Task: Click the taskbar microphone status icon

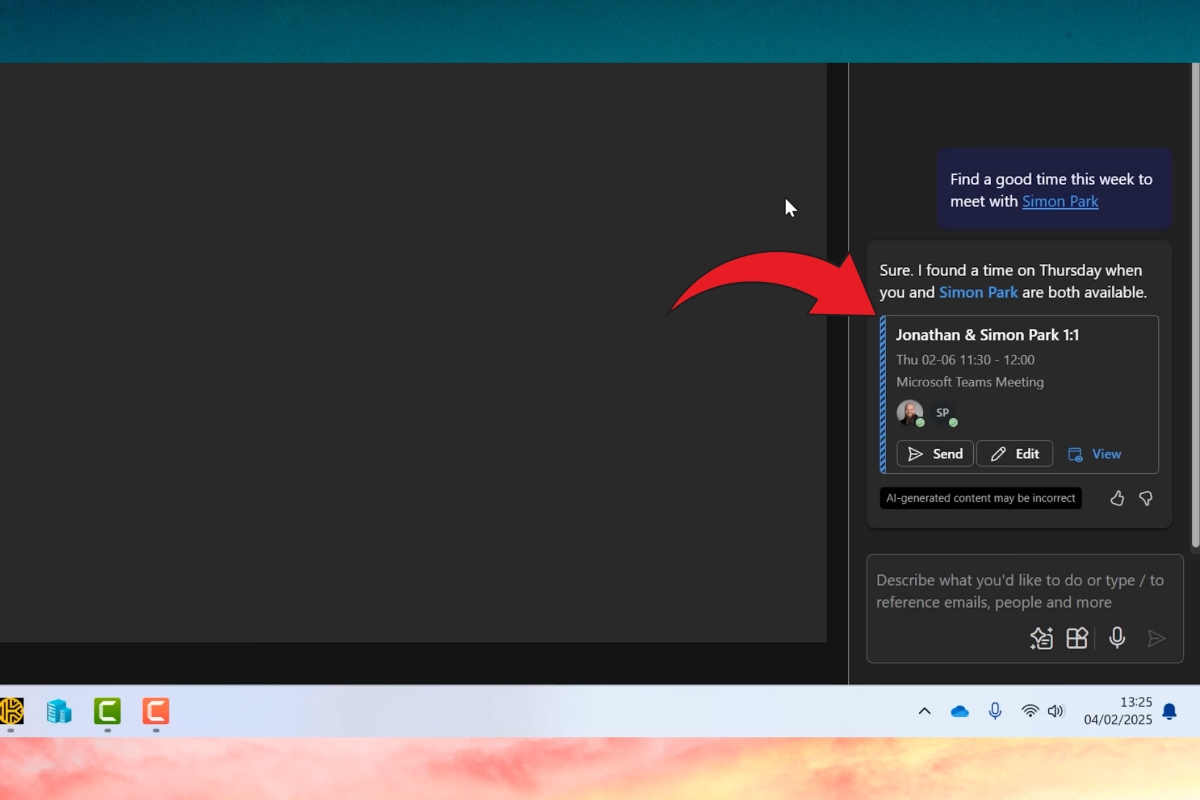Action: [995, 711]
